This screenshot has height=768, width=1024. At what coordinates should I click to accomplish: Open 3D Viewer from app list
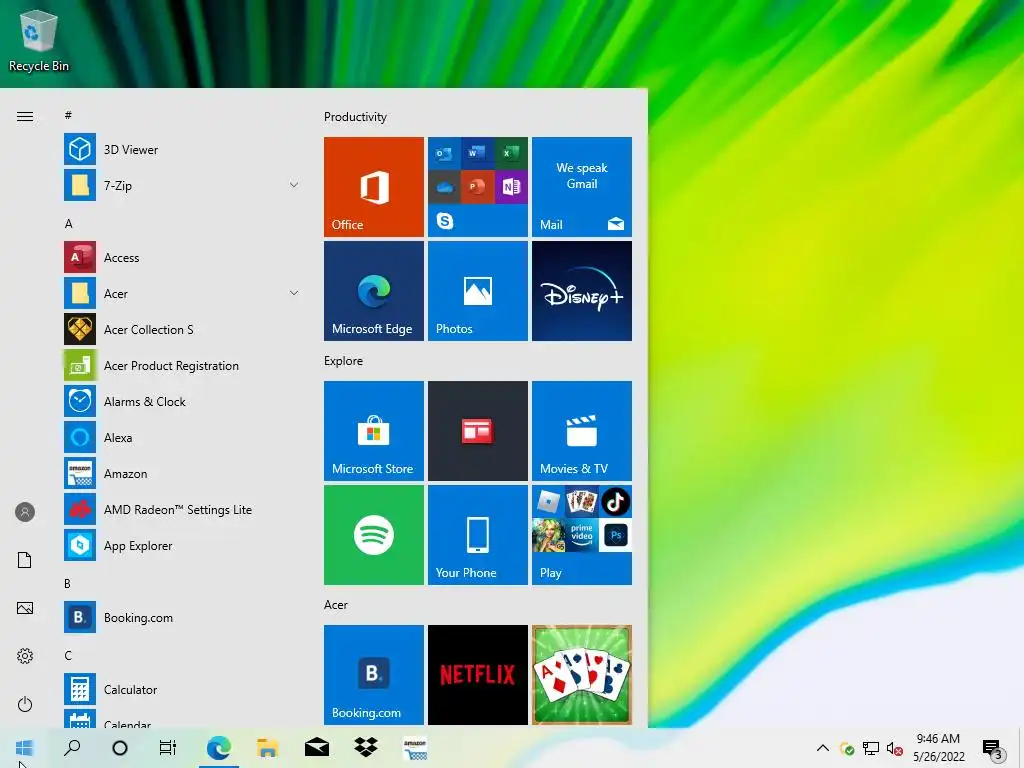[x=182, y=150]
